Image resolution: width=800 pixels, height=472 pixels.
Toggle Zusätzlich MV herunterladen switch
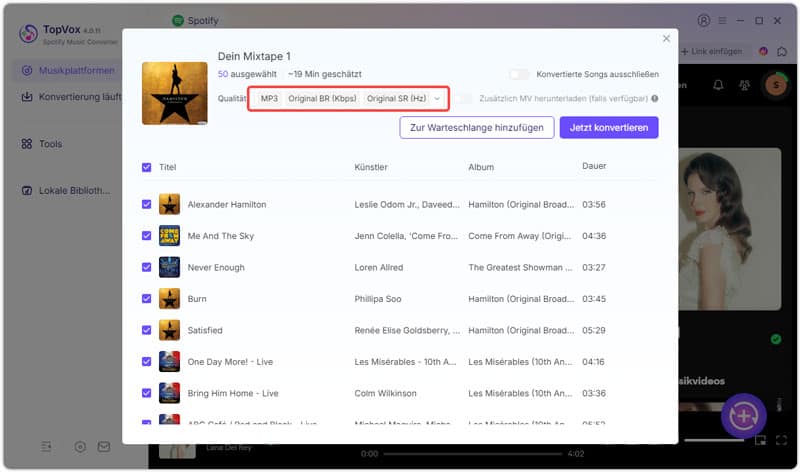point(463,98)
